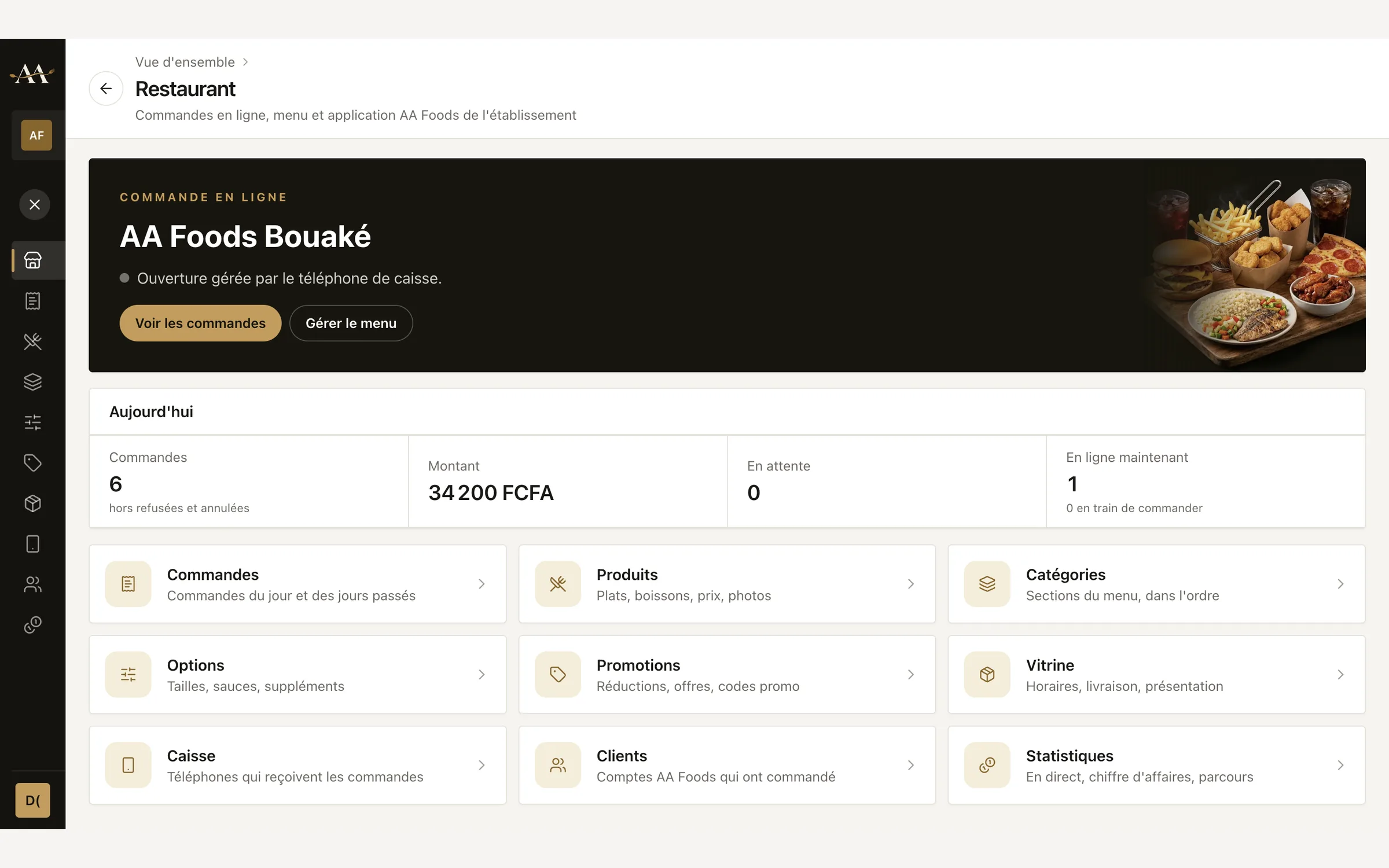Click the En attente value 0
Image resolution: width=1389 pixels, height=868 pixels.
click(754, 493)
